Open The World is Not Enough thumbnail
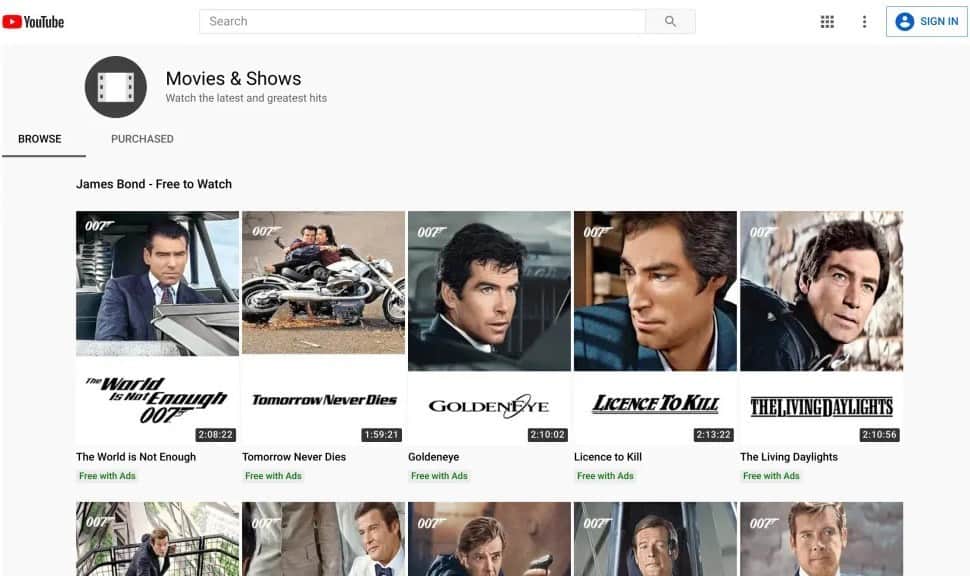 tap(157, 326)
